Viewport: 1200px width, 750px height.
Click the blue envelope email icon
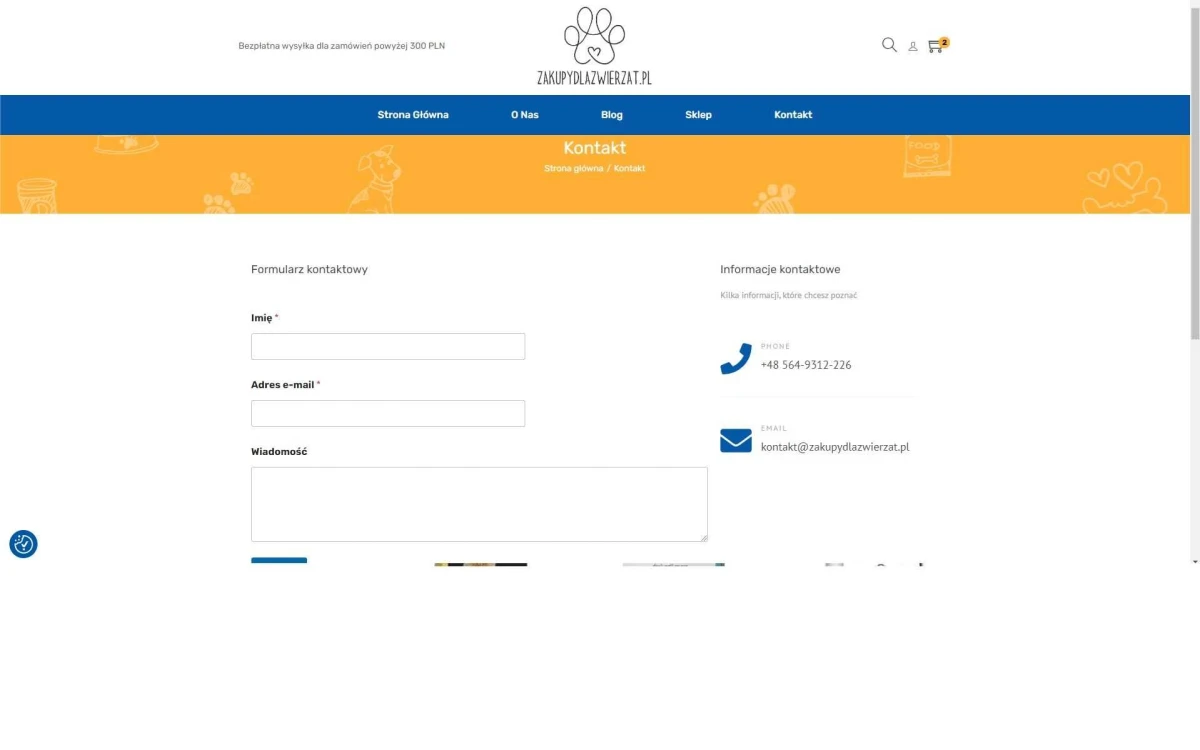pyautogui.click(x=736, y=440)
